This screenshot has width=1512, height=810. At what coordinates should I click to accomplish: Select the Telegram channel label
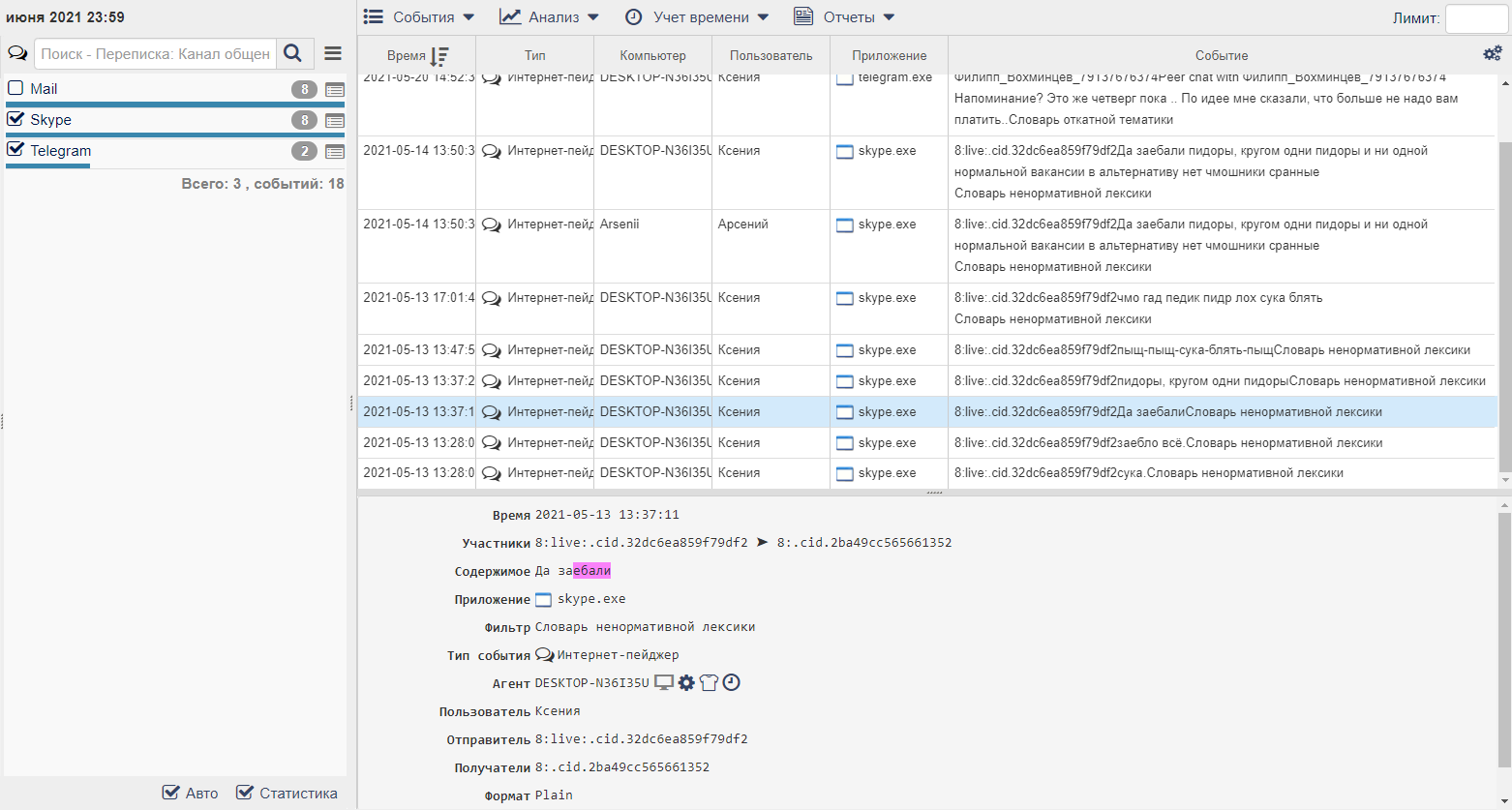(x=61, y=151)
